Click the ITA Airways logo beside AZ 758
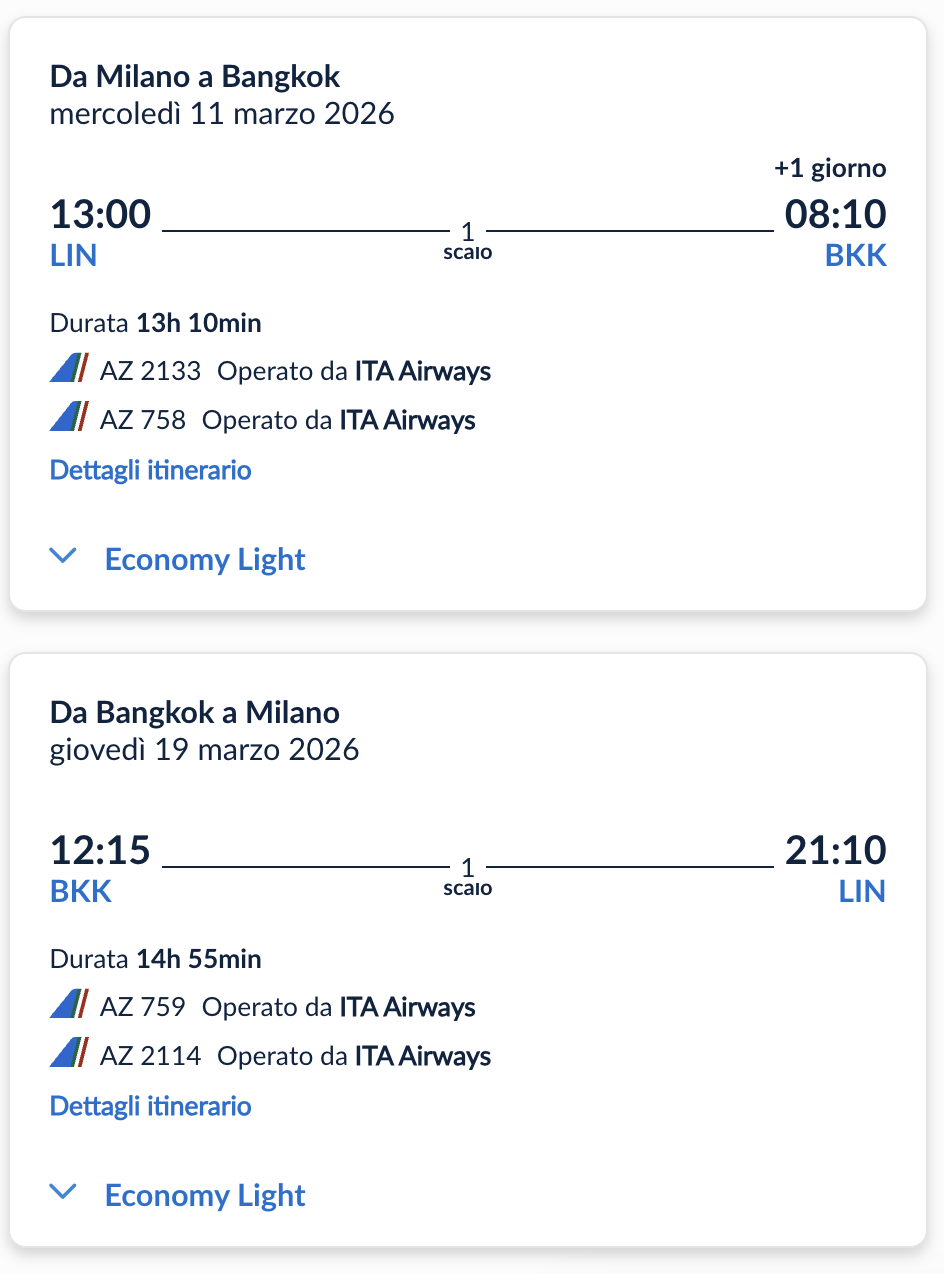944x1274 pixels. [x=70, y=418]
